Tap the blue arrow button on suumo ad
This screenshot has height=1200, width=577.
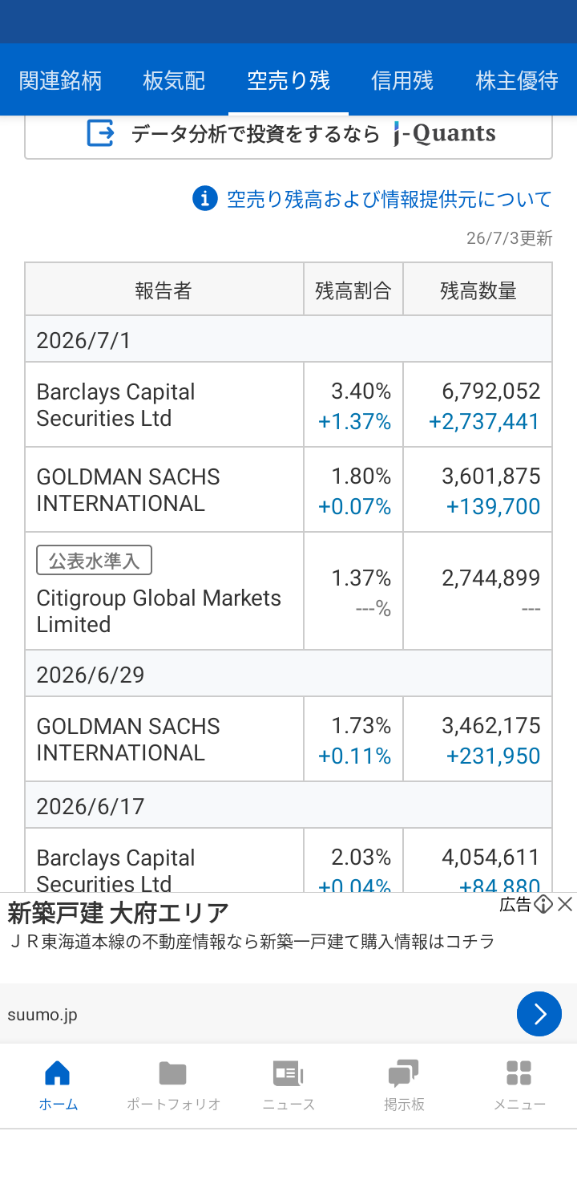point(539,1014)
